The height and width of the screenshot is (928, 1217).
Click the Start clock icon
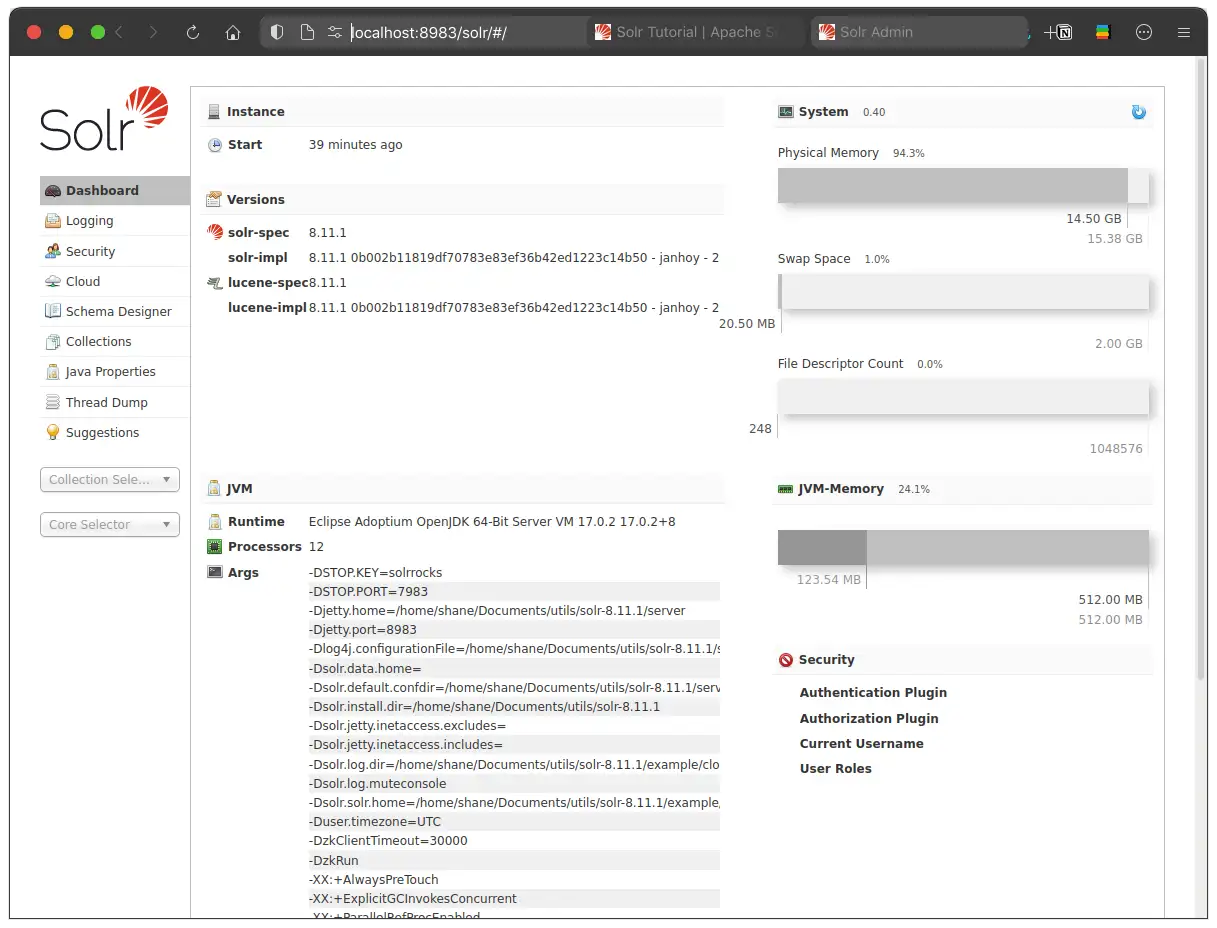coord(215,145)
